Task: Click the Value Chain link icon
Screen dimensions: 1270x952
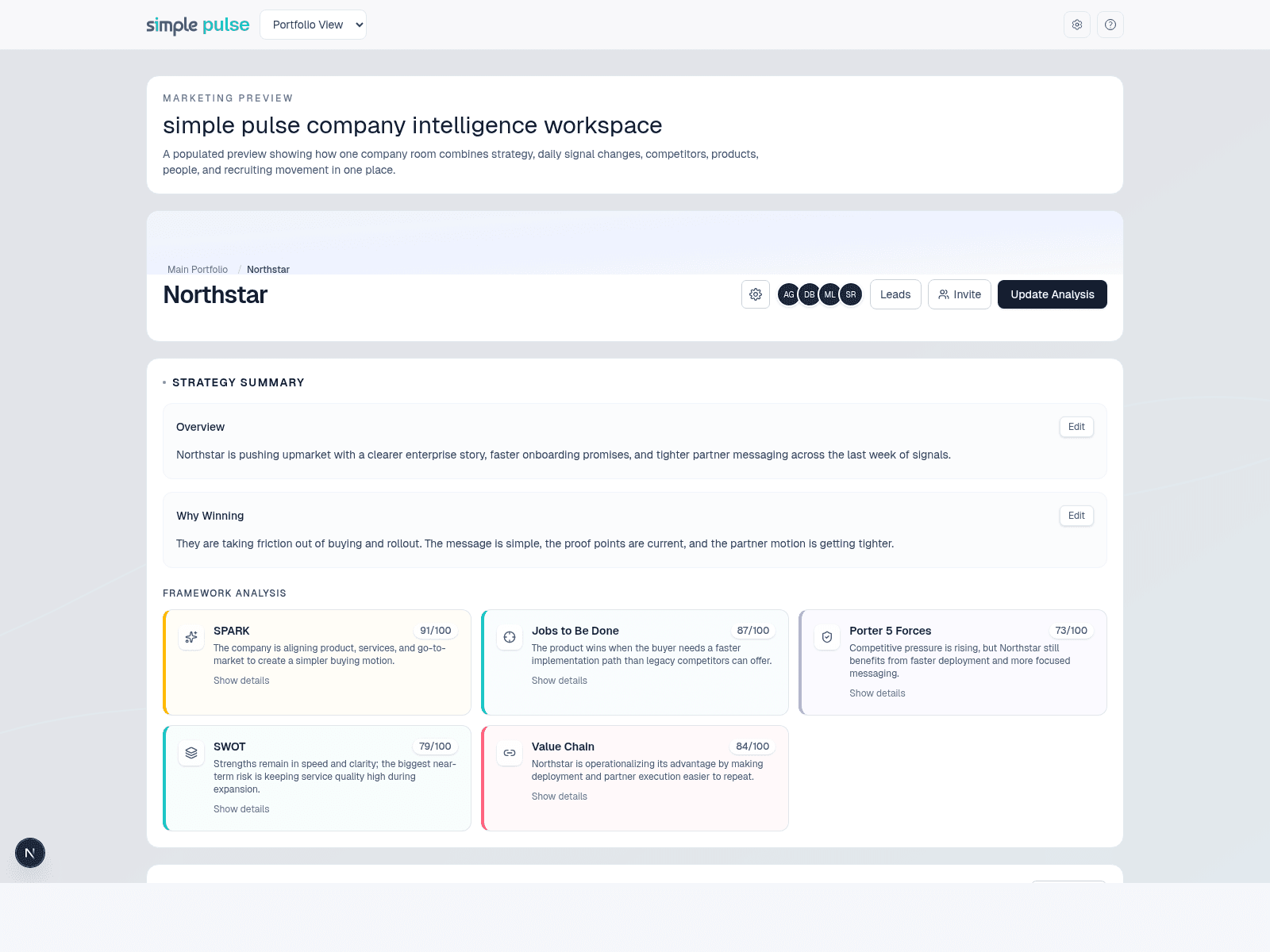Action: click(x=509, y=752)
